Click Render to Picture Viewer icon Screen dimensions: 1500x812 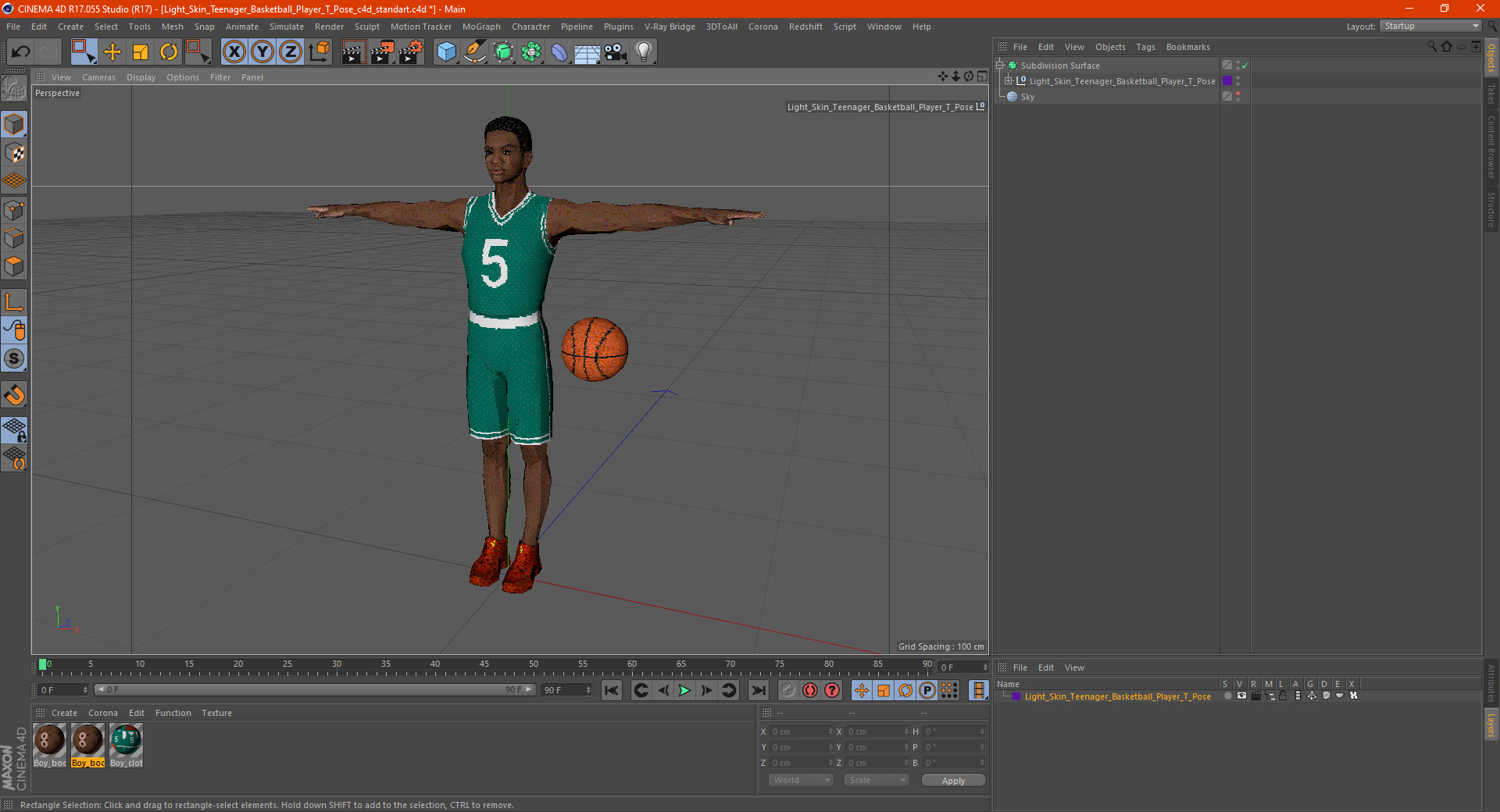tap(382, 52)
